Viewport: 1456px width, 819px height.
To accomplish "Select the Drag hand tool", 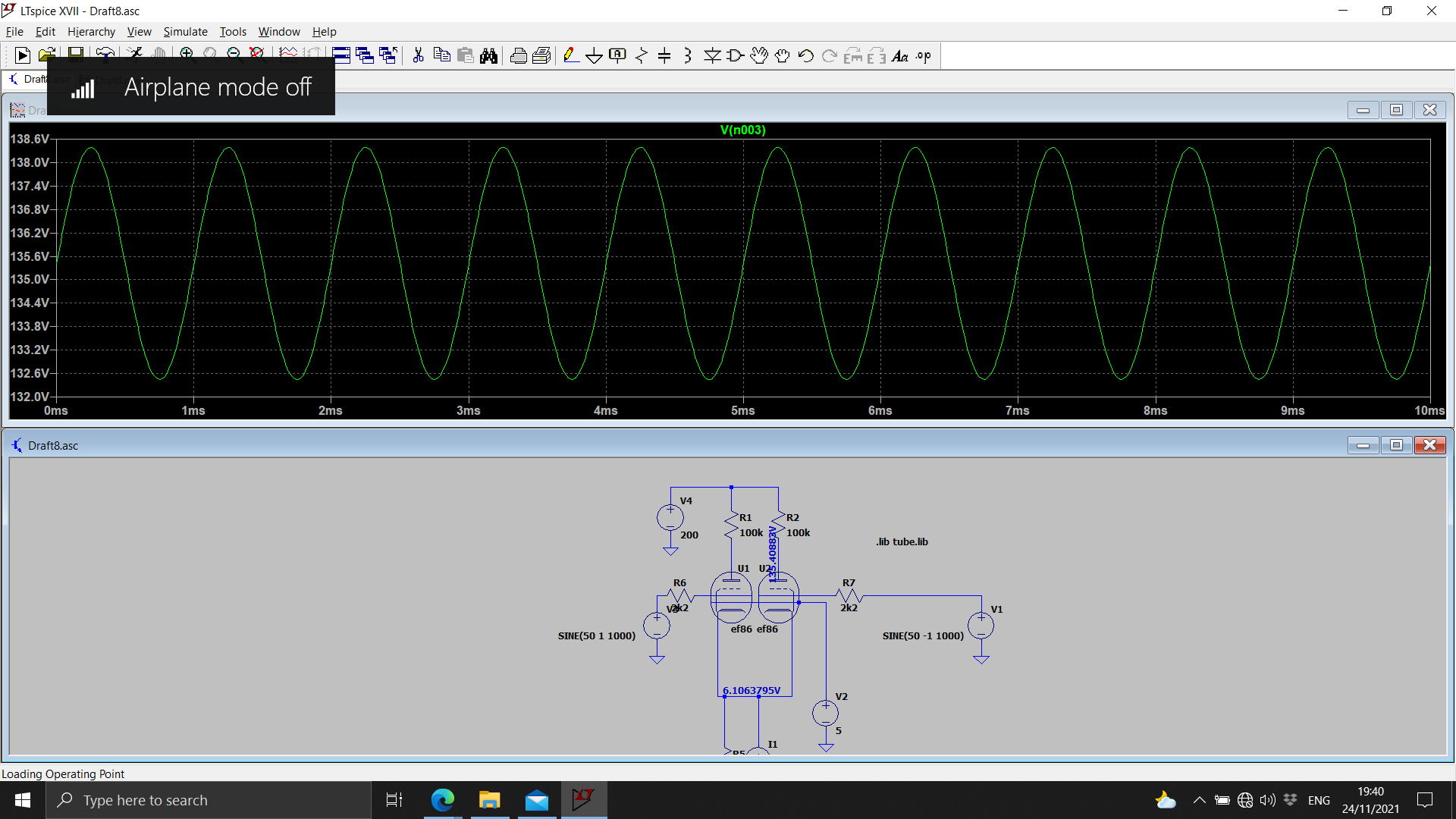I will (x=783, y=55).
